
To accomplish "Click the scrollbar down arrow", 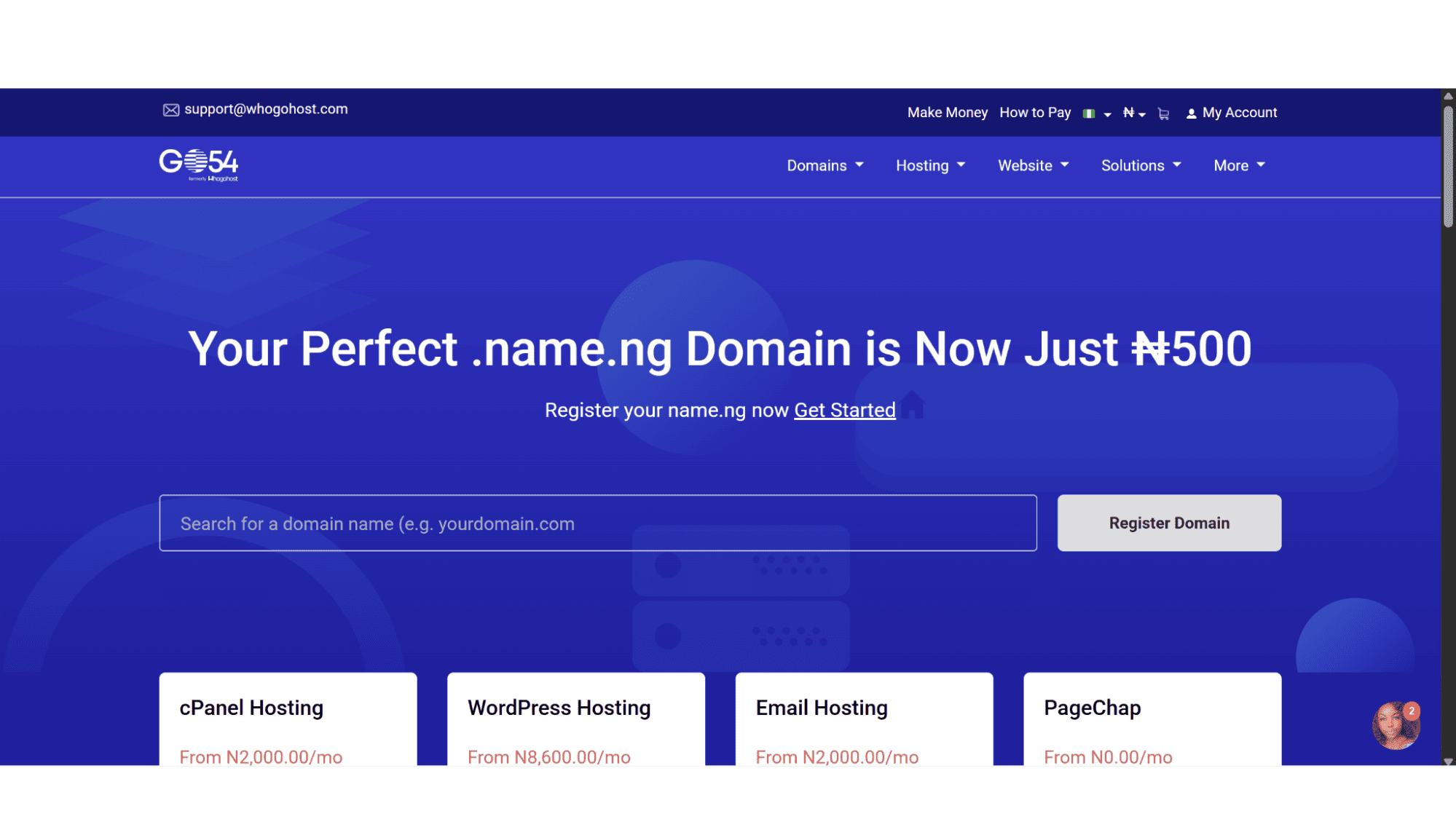I will pos(1448,761).
